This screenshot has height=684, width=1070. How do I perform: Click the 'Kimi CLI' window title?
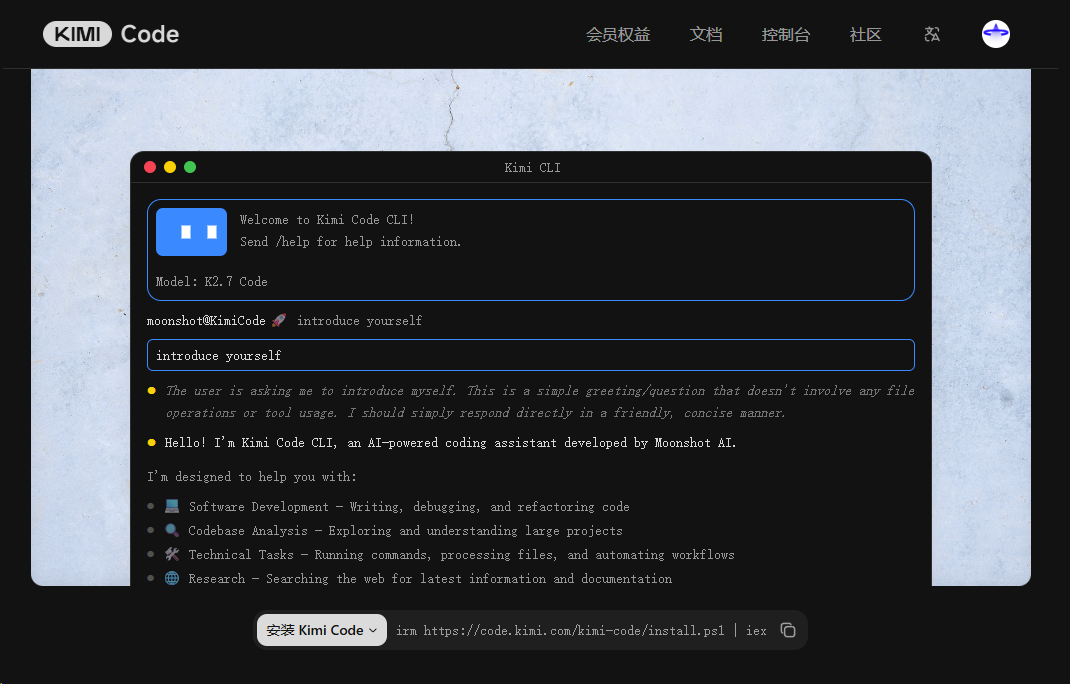coord(532,168)
